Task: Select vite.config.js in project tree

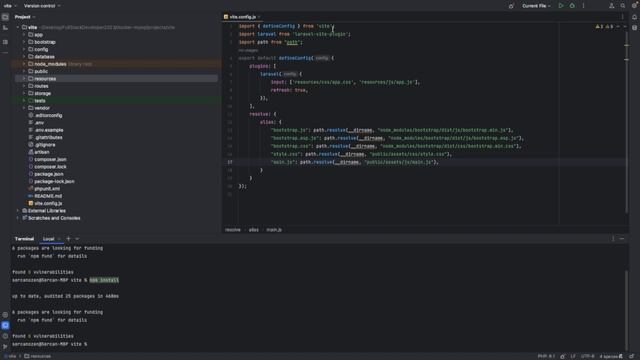Action: click(x=48, y=204)
